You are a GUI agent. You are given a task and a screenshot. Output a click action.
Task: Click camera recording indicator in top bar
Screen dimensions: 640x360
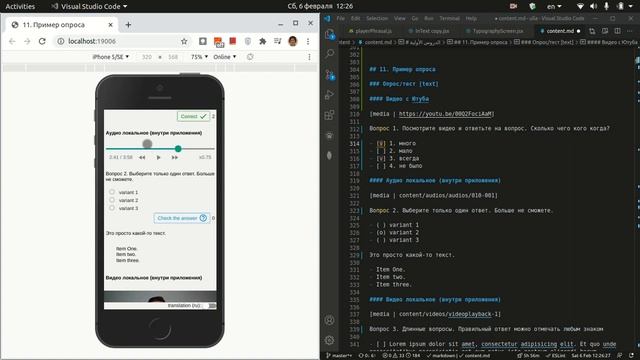pos(513,6)
